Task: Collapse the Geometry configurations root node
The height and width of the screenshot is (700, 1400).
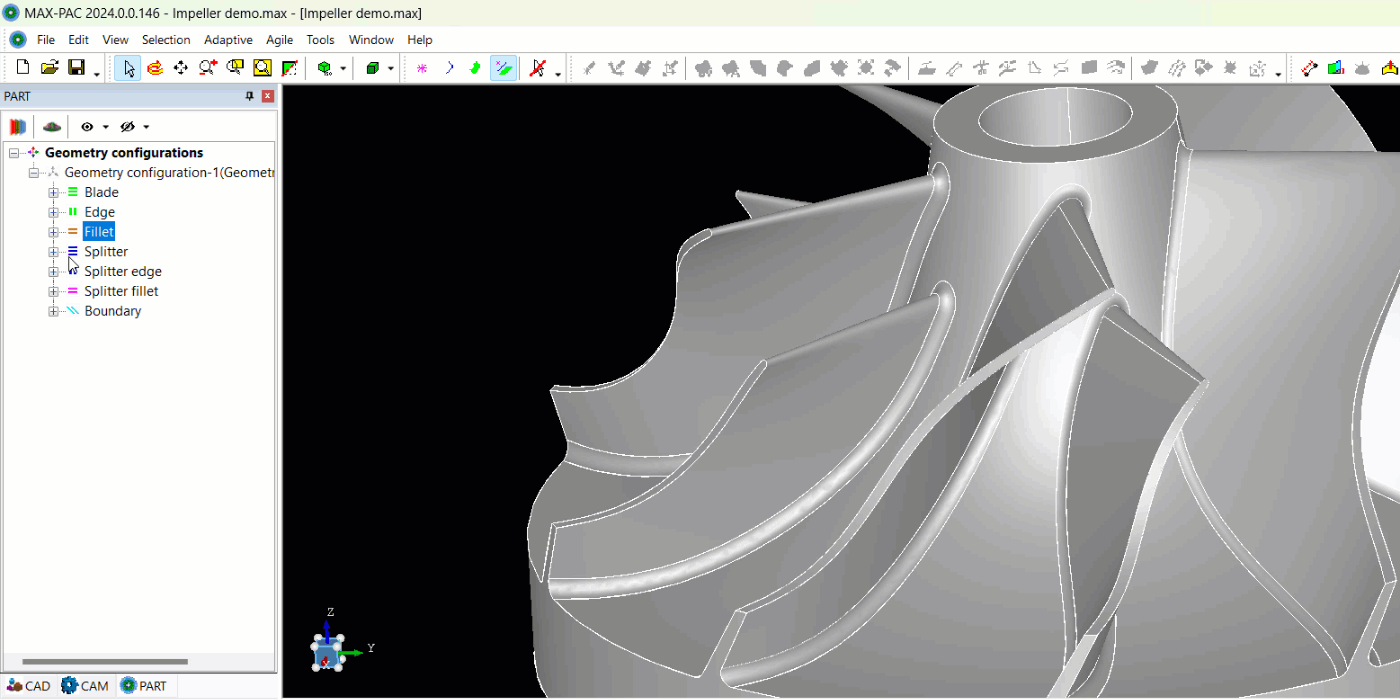Action: (x=14, y=153)
